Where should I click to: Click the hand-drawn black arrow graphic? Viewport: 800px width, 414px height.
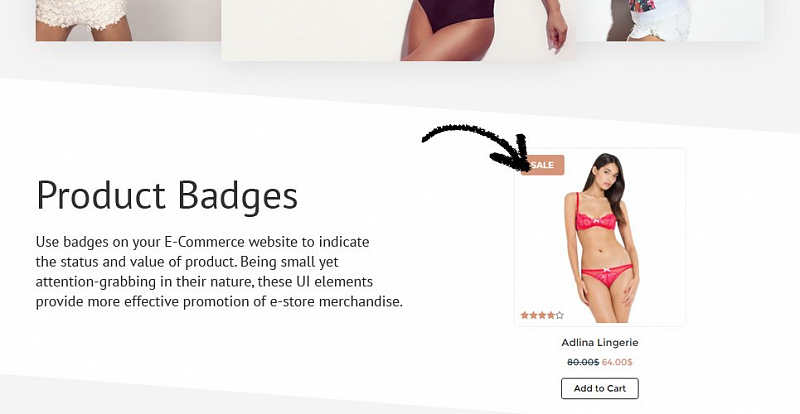tap(477, 146)
